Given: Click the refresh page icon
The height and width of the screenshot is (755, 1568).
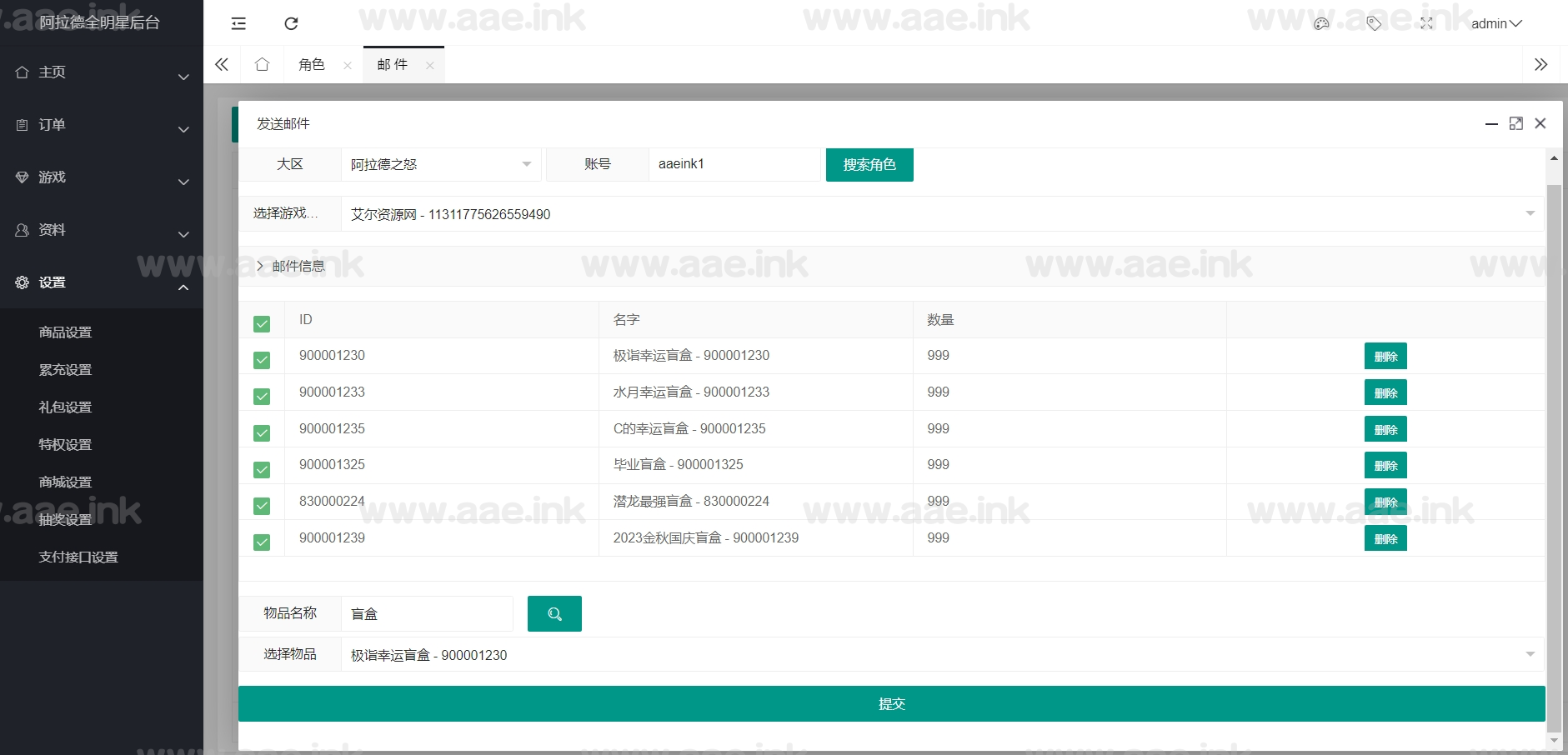Looking at the screenshot, I should (291, 23).
